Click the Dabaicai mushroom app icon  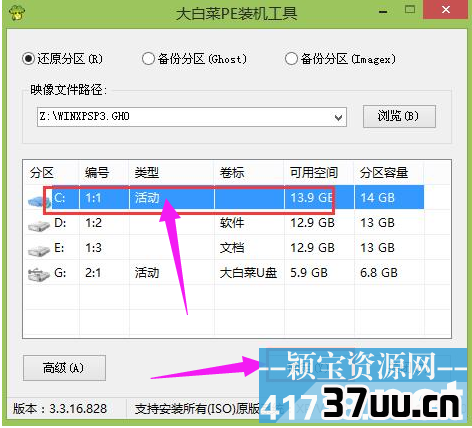(x=17, y=13)
